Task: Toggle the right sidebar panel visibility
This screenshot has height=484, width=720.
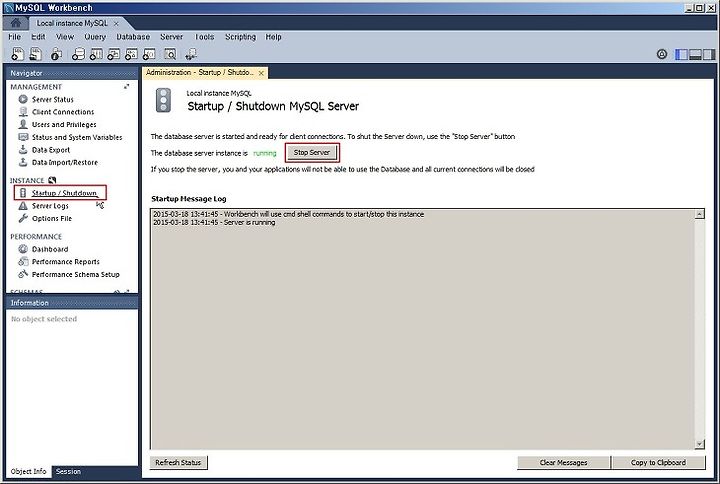Action: pos(709,54)
